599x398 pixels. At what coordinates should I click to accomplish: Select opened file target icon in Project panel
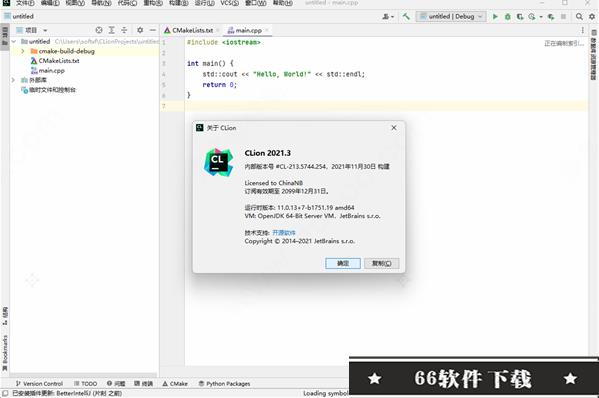tap(99, 30)
